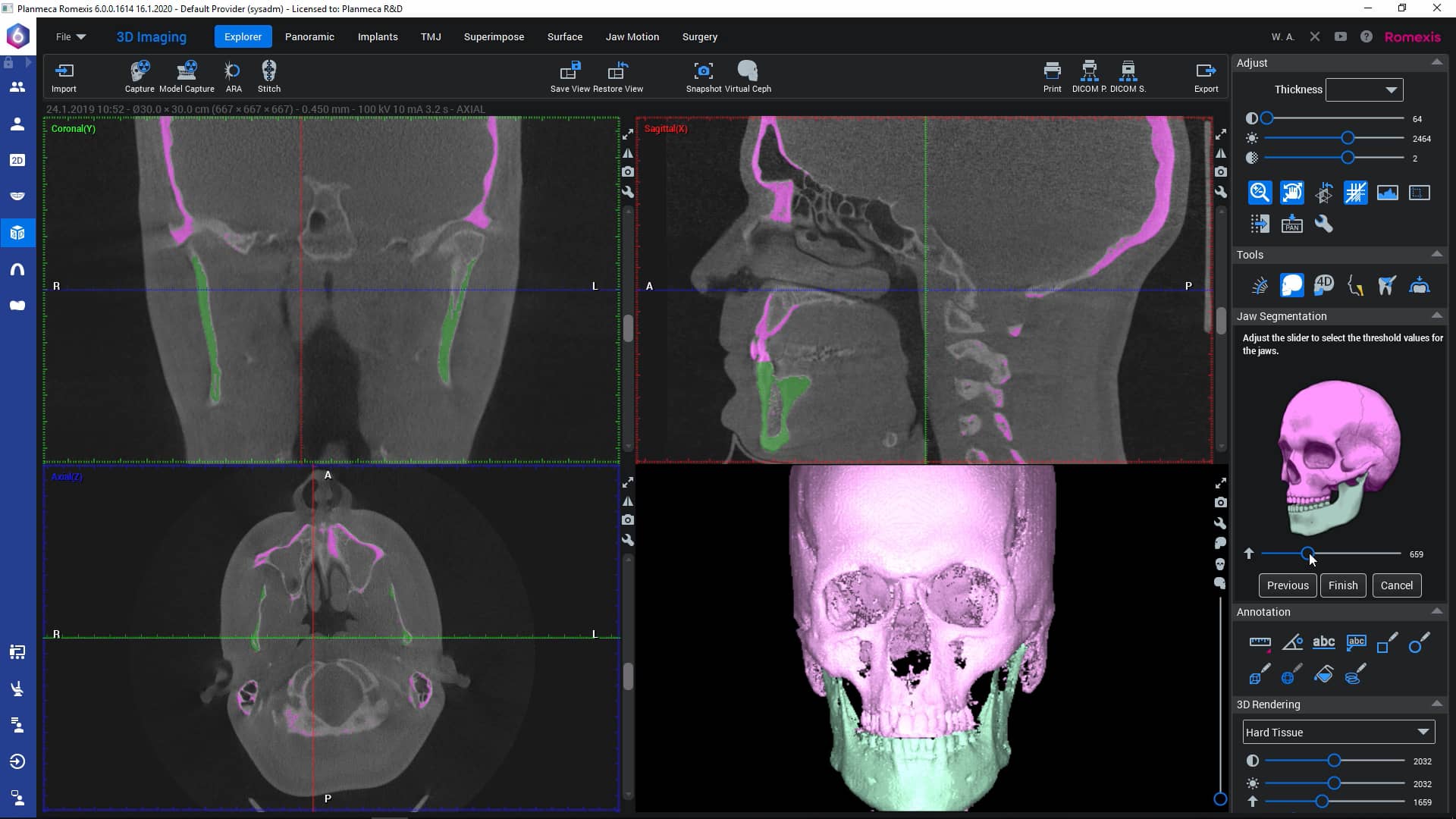Viewport: 1456px width, 819px height.
Task: Toggle the zoom mode in the Adjust panel
Action: (x=1260, y=193)
